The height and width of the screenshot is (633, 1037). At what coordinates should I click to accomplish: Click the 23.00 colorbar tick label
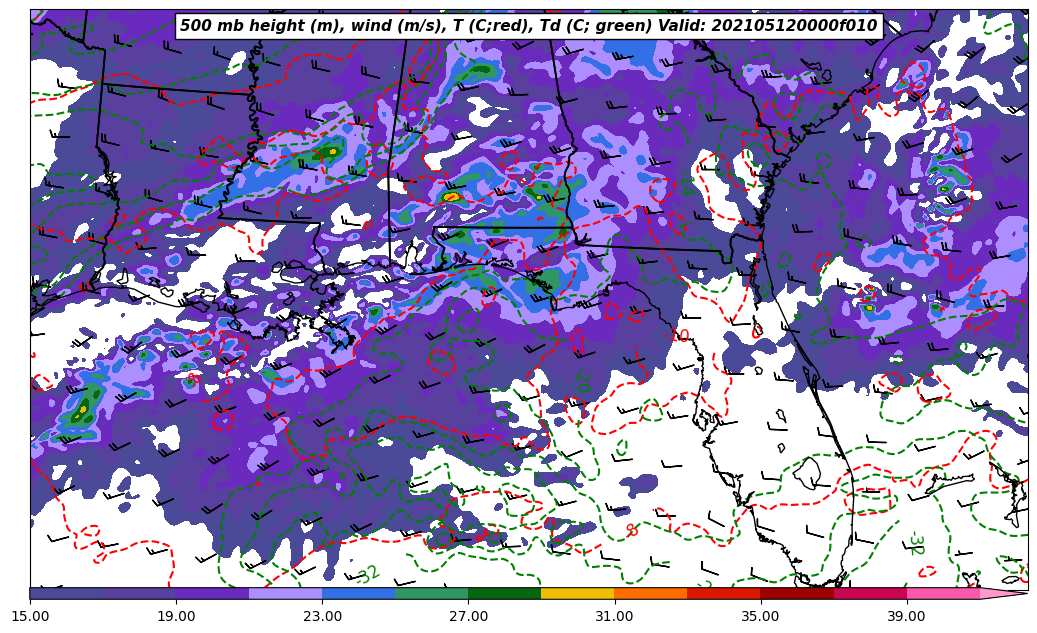pyautogui.click(x=322, y=616)
